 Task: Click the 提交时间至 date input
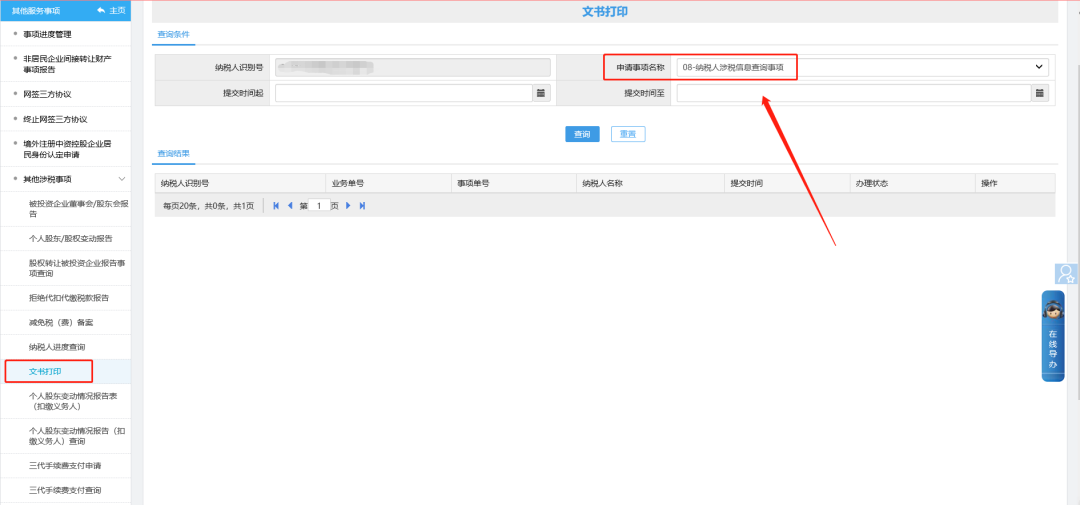point(854,93)
